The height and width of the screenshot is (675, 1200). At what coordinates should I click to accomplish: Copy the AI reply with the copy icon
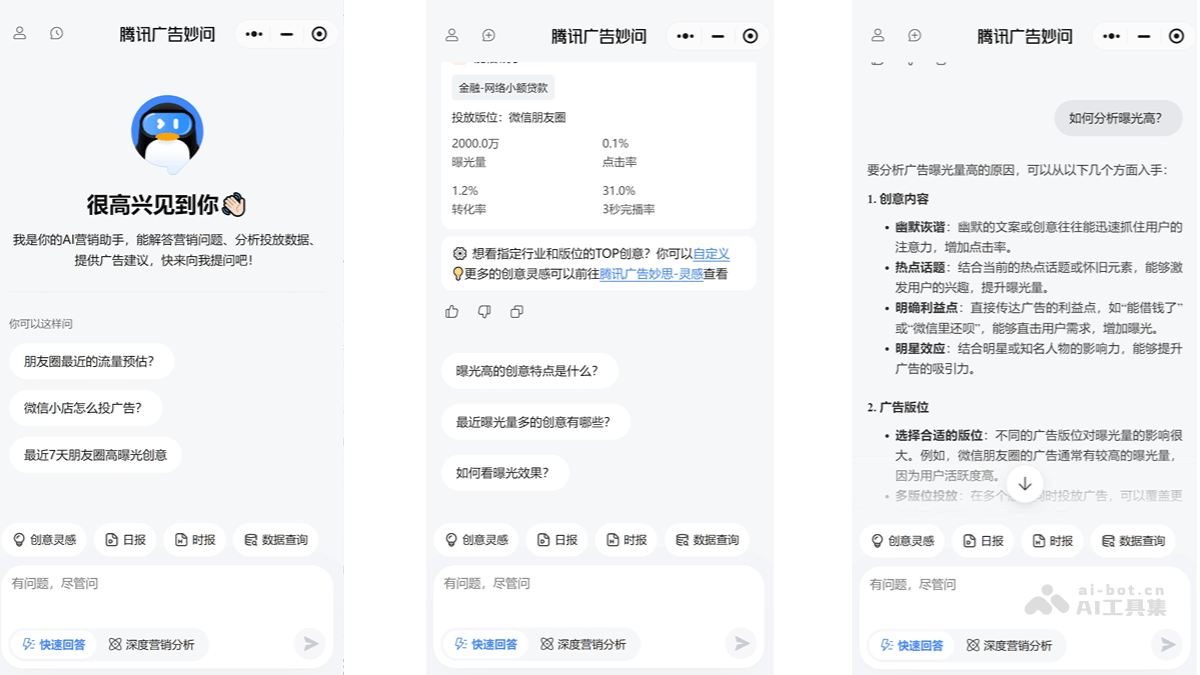516,312
